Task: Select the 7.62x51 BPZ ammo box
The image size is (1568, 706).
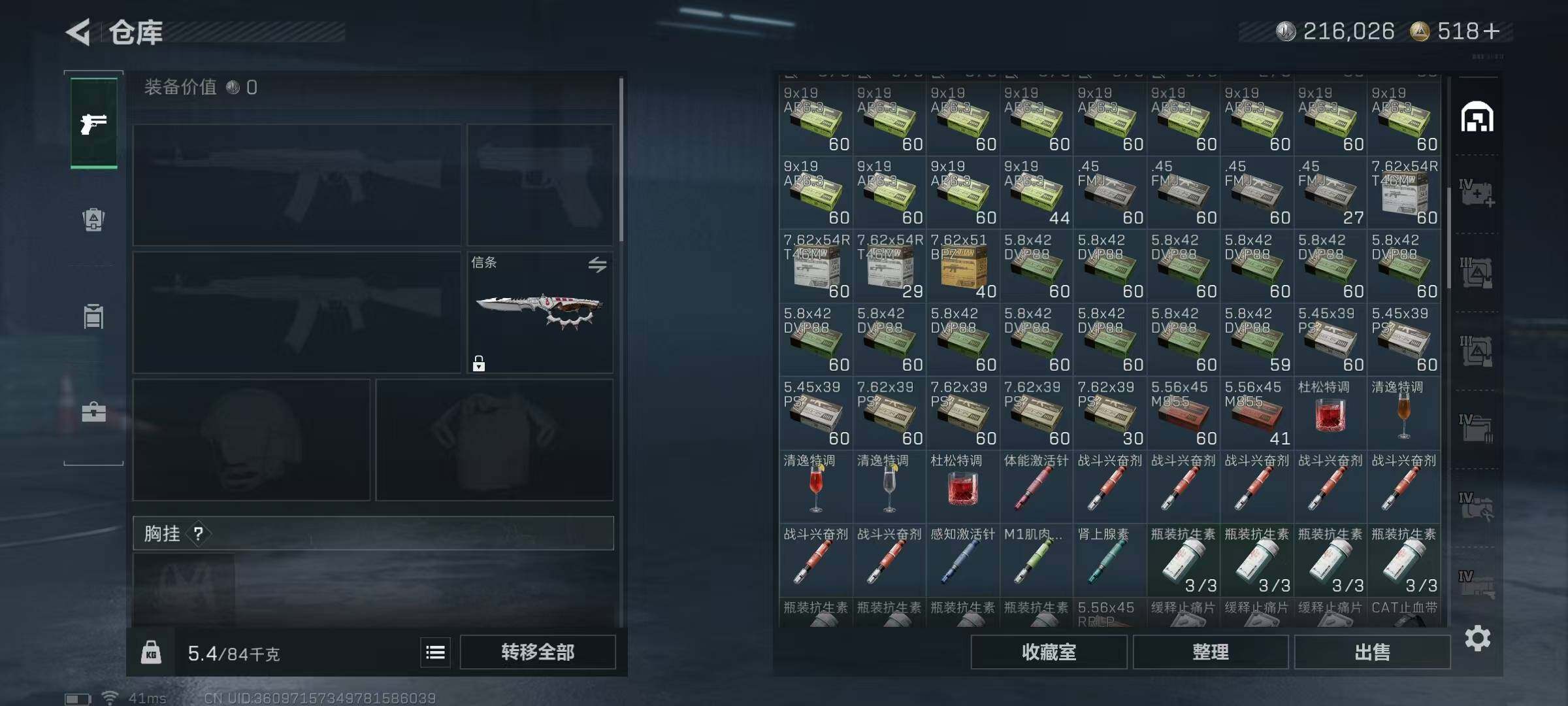Action: coord(963,265)
